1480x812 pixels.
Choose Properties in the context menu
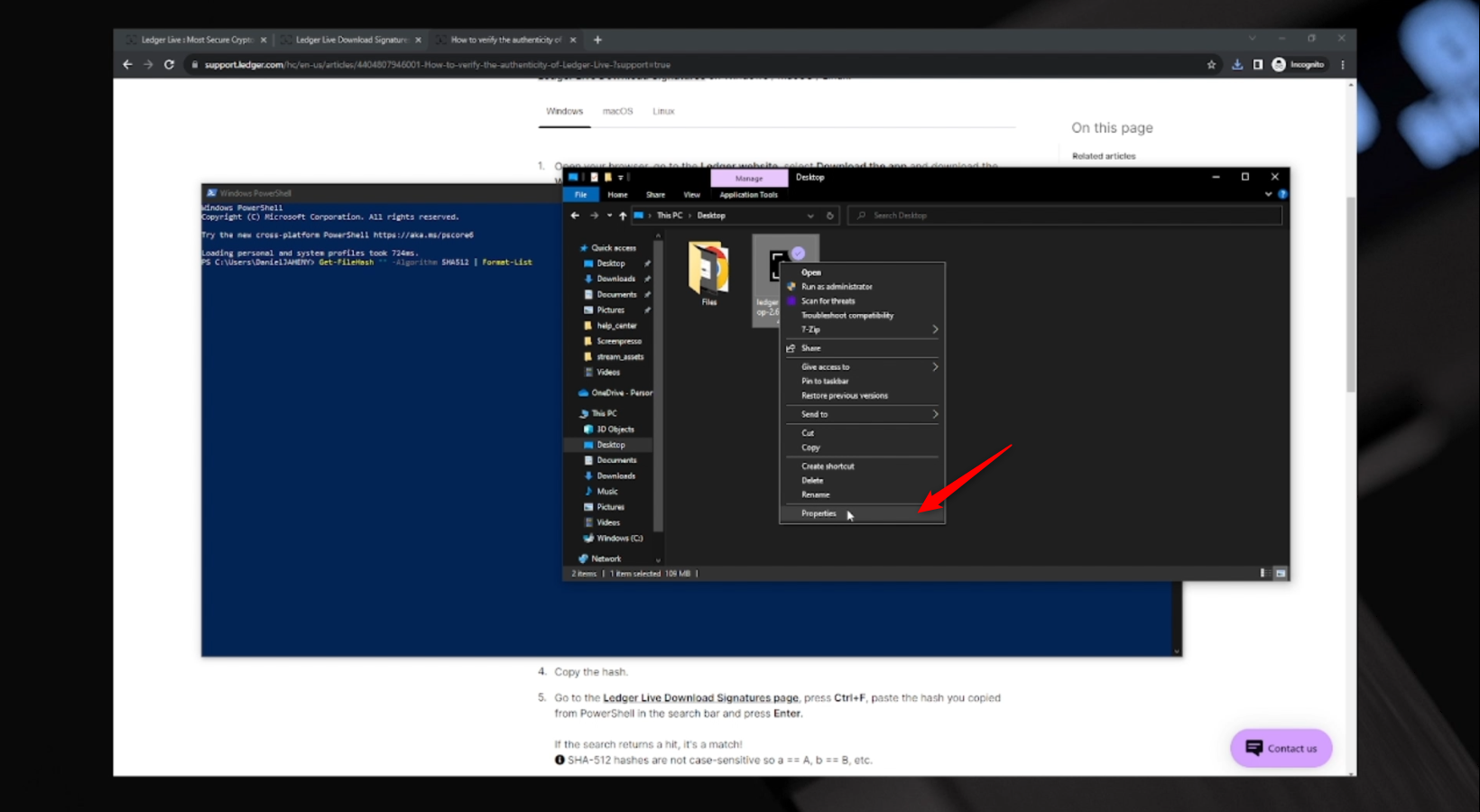(x=819, y=514)
